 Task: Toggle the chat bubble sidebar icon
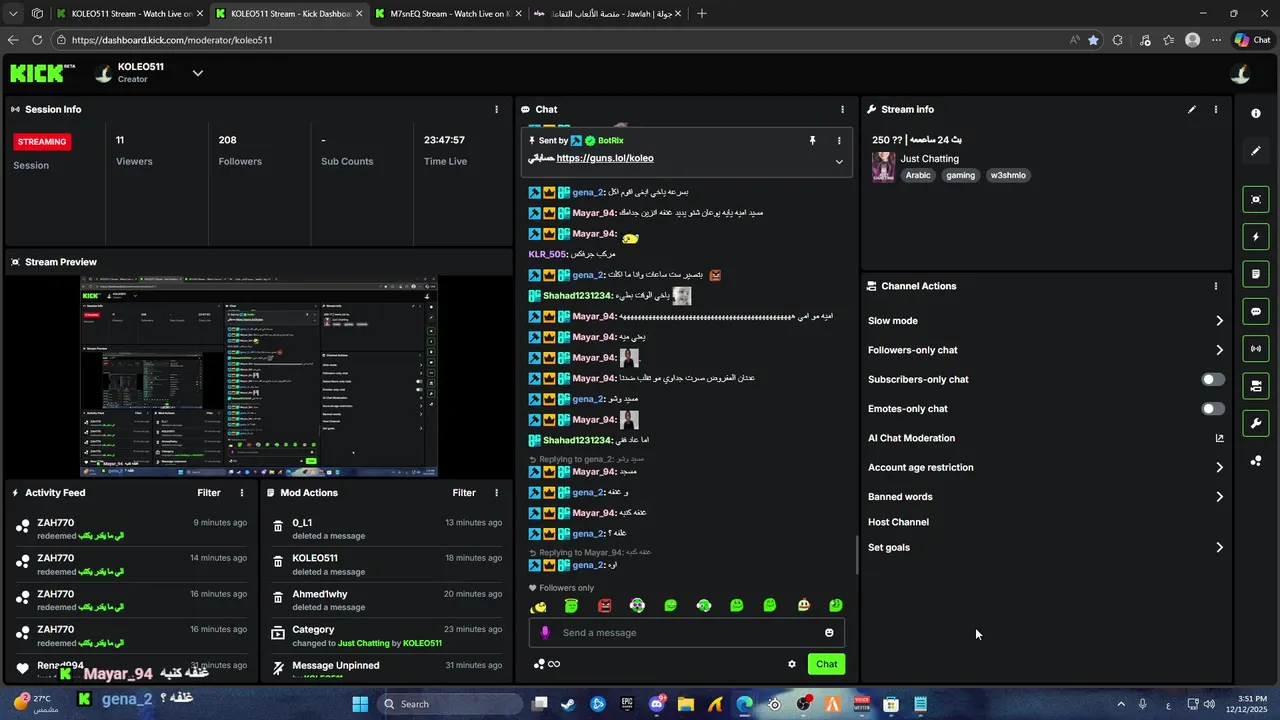(1256, 312)
